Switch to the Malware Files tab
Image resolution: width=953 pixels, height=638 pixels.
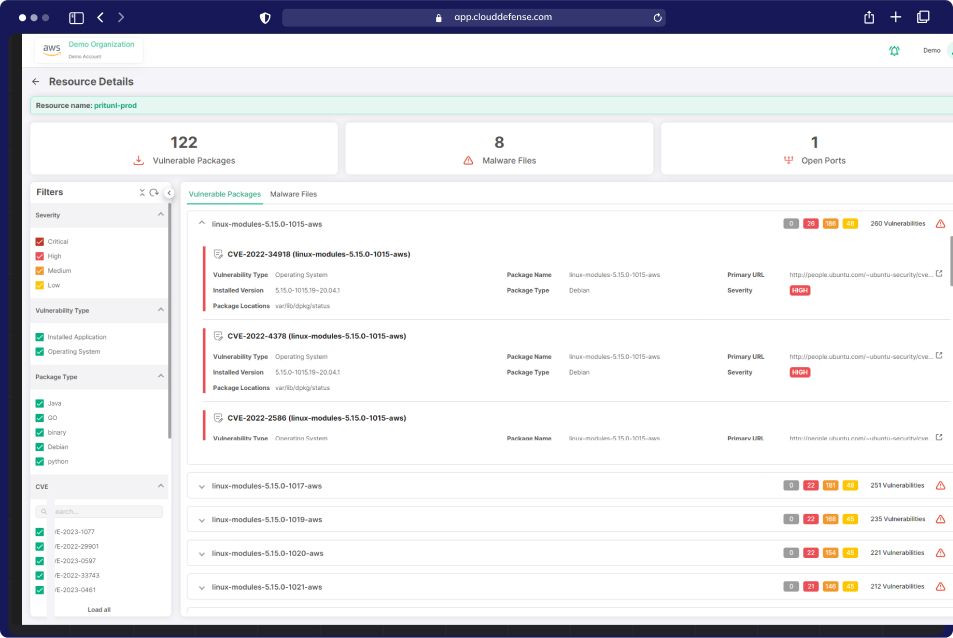click(x=293, y=194)
